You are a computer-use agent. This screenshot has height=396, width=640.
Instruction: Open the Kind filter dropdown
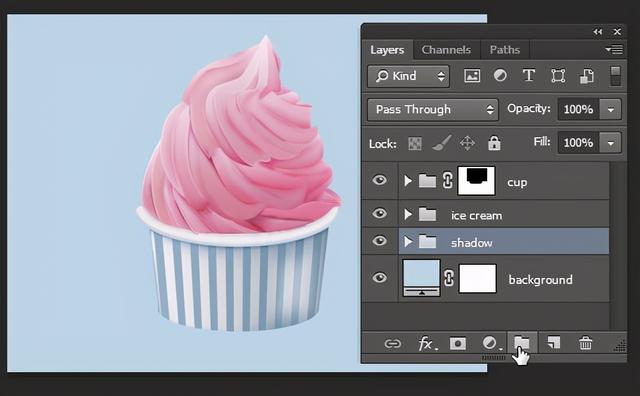[x=408, y=76]
